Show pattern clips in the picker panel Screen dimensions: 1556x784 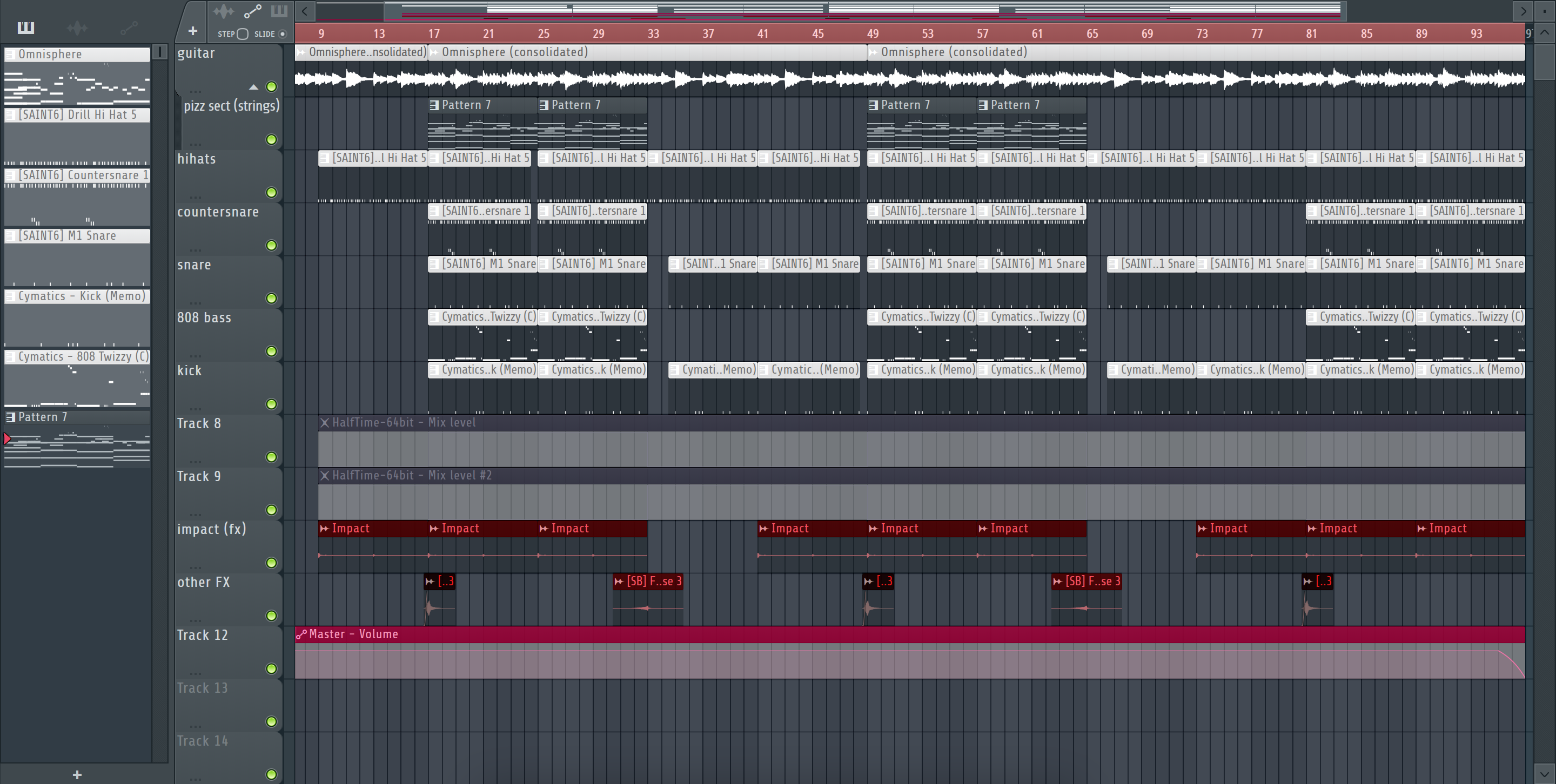(26, 27)
